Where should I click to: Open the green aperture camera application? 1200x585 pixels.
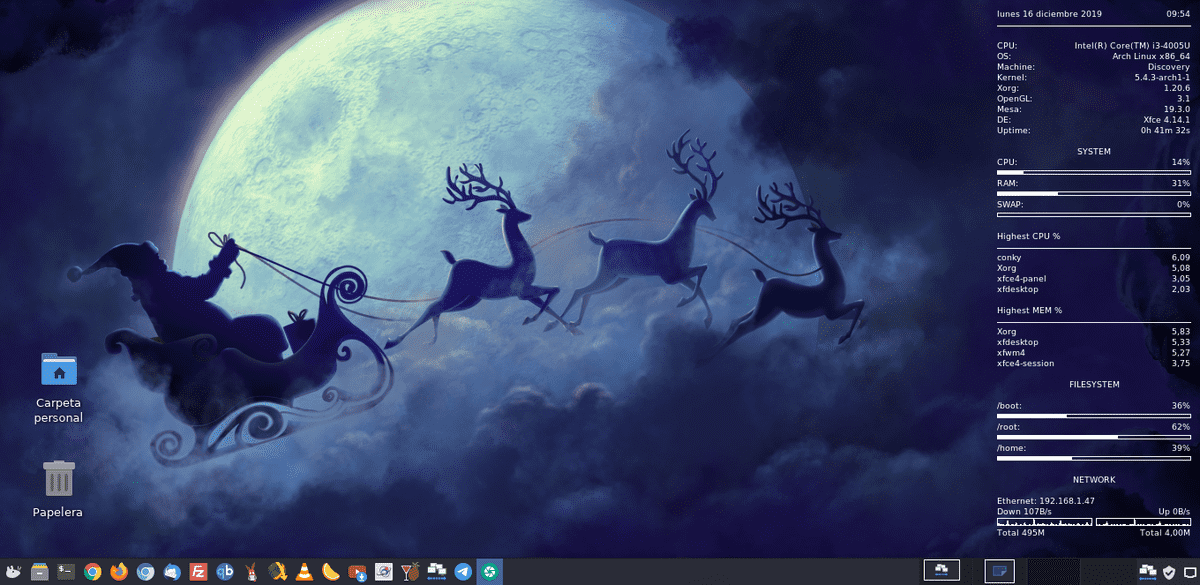[490, 572]
